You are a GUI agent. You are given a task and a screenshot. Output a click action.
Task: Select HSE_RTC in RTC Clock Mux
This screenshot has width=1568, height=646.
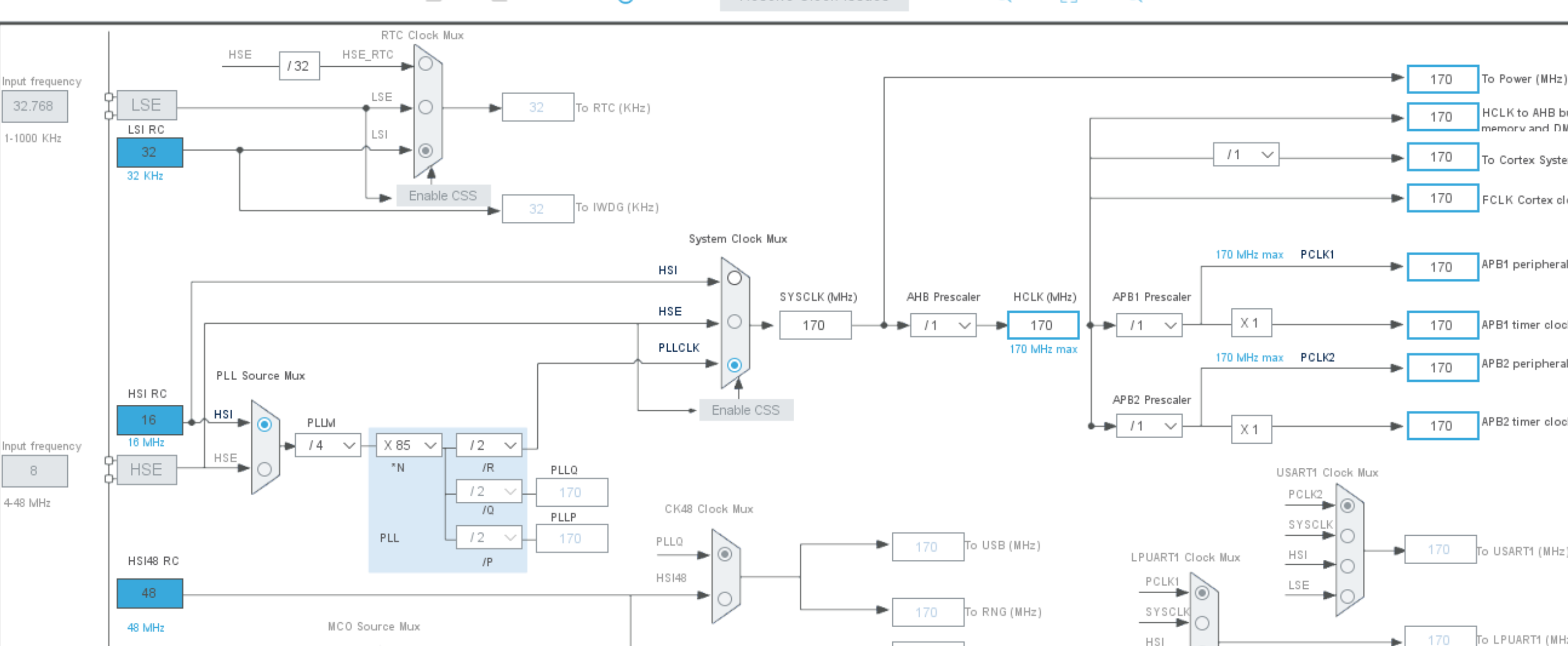click(x=425, y=64)
